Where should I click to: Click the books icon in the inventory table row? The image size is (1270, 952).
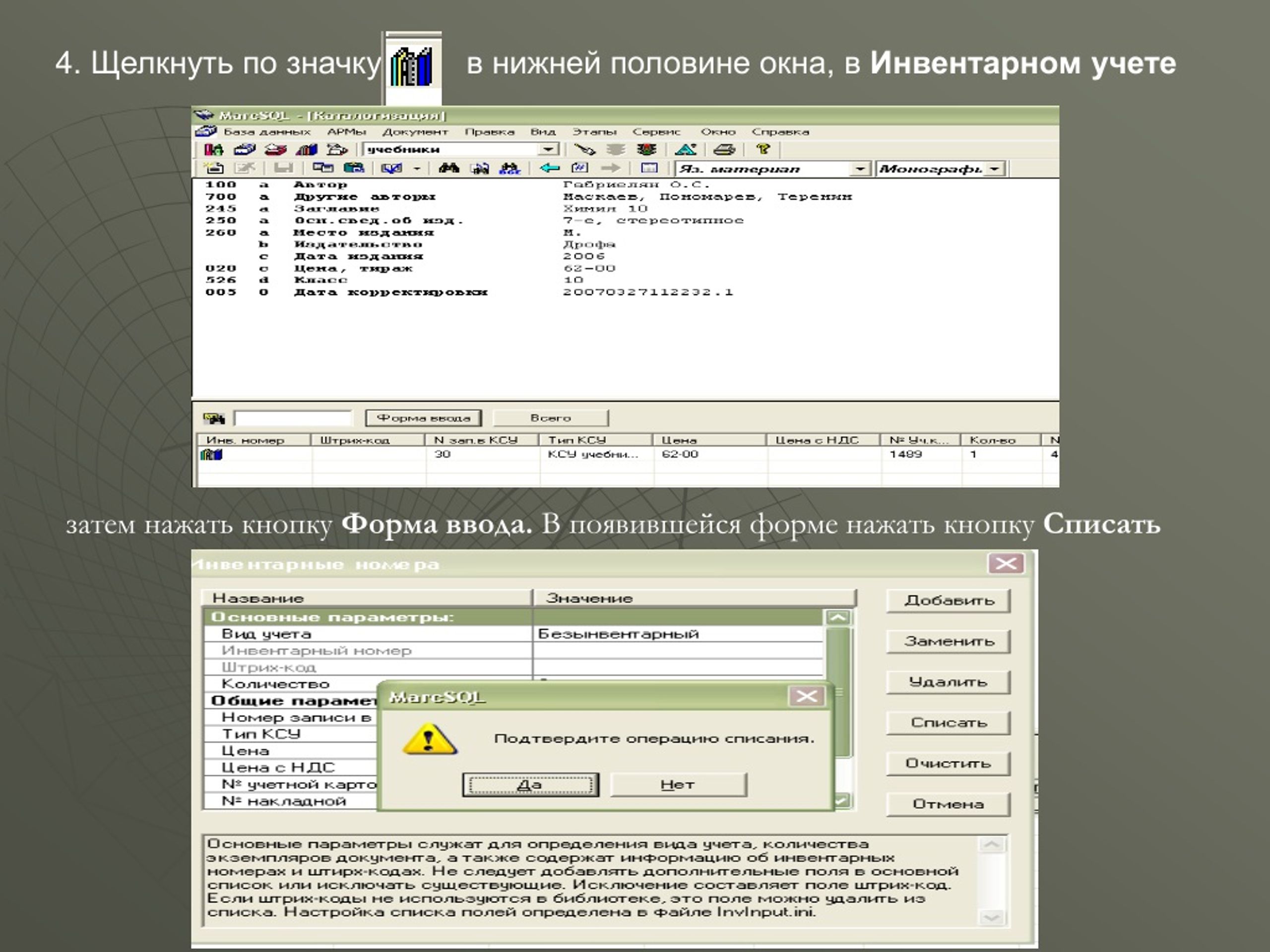[x=211, y=455]
